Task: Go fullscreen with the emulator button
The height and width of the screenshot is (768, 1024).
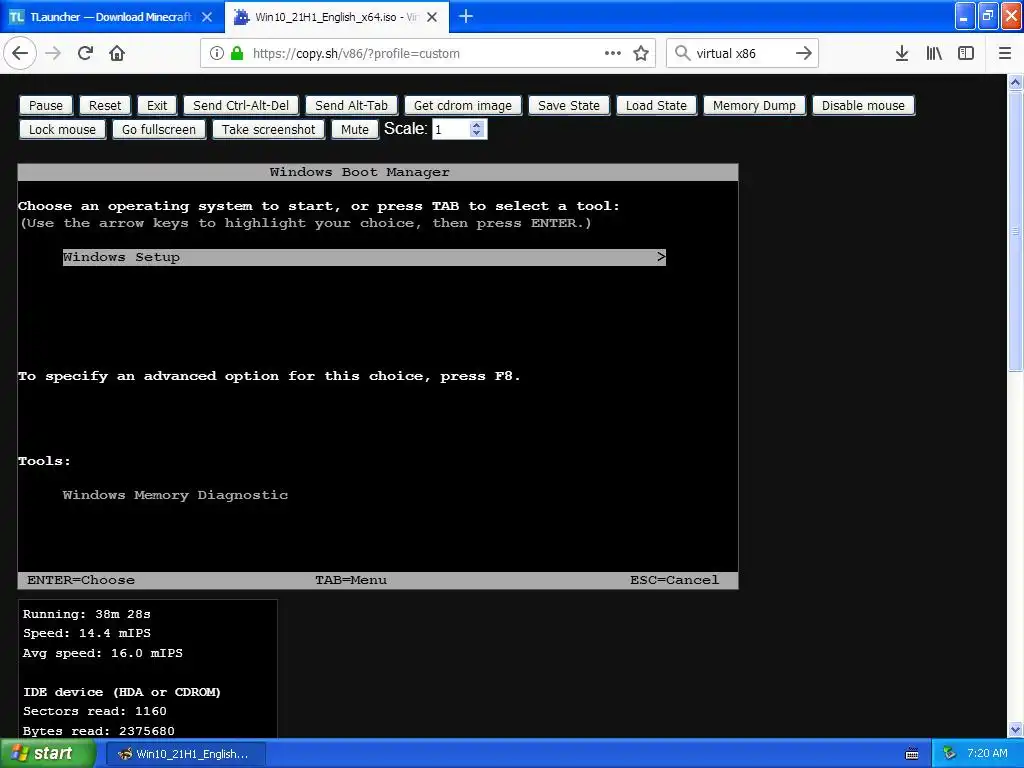Action: point(159,129)
